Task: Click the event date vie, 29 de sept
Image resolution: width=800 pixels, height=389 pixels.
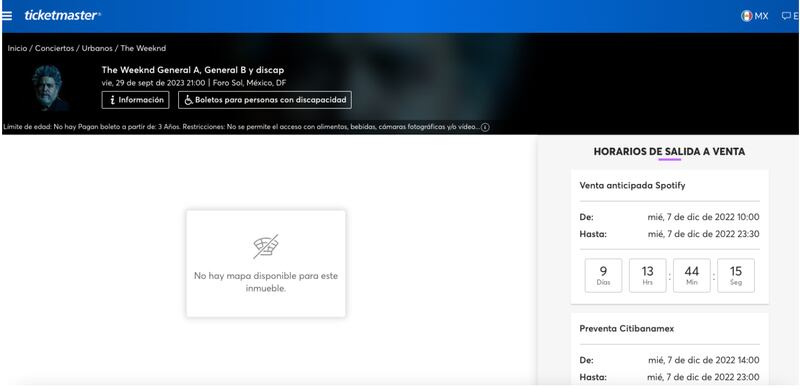Action: [x=153, y=83]
